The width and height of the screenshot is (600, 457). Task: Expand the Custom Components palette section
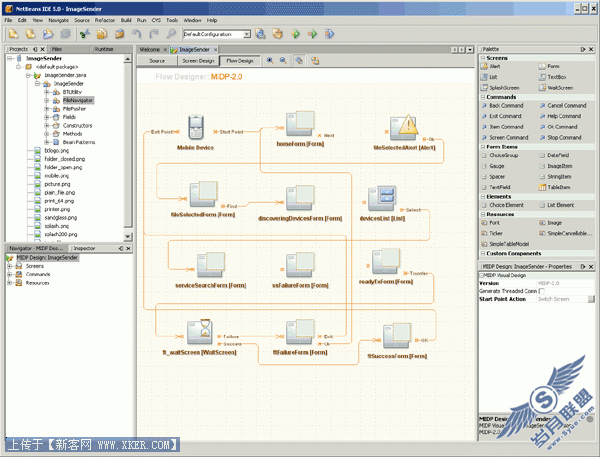(x=483, y=253)
